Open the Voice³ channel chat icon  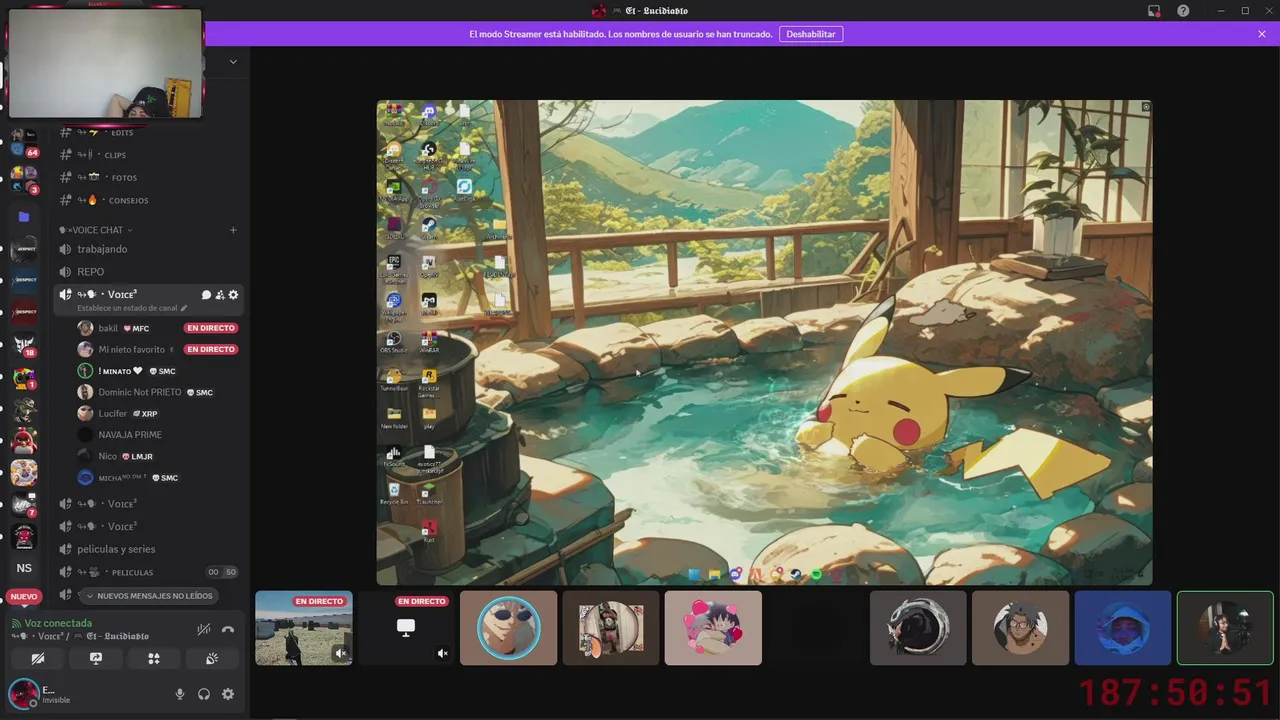pos(206,295)
